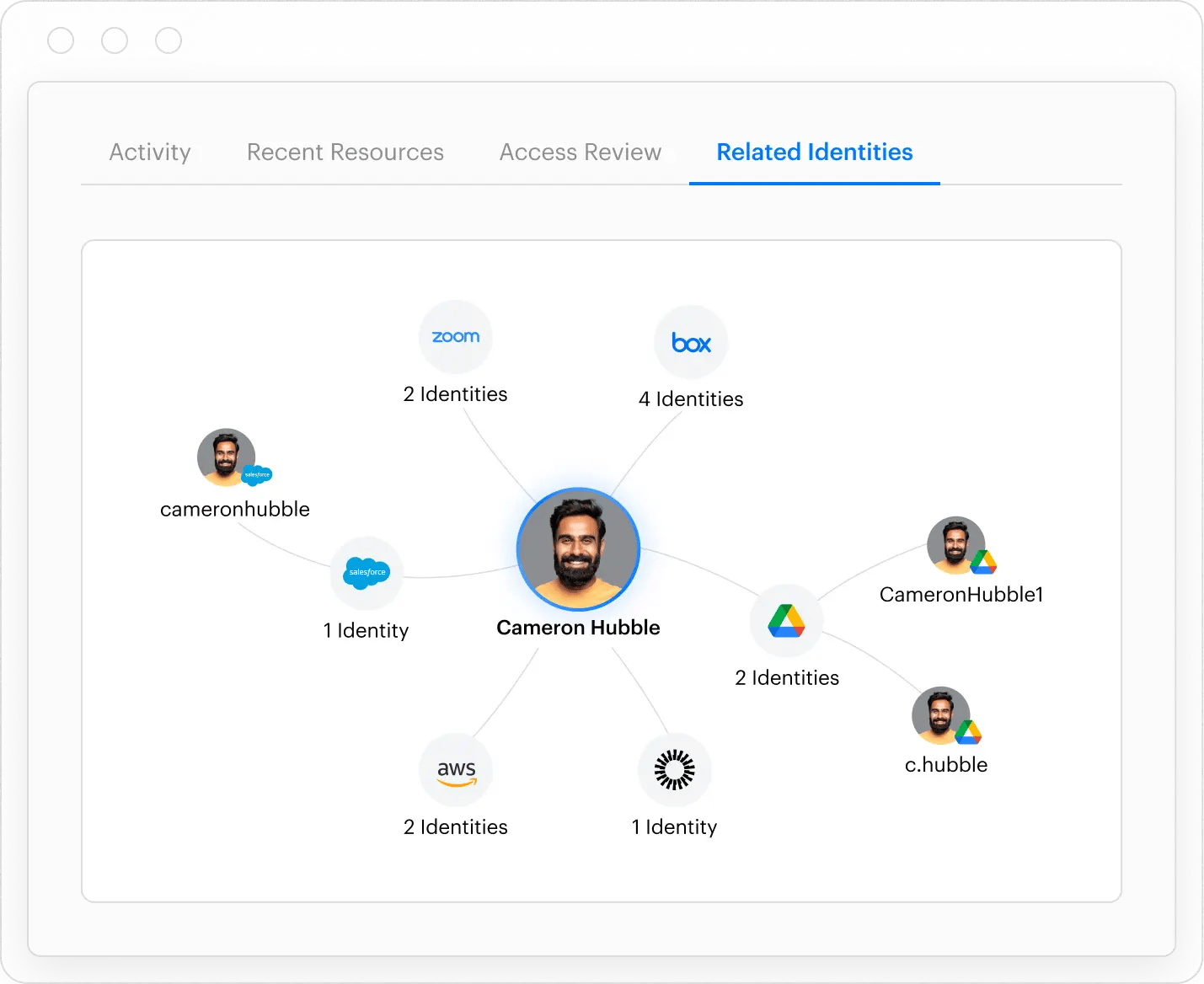Screen dimensions: 1204x984
Task: Click the "cameronhubble" username label
Action: pos(235,510)
